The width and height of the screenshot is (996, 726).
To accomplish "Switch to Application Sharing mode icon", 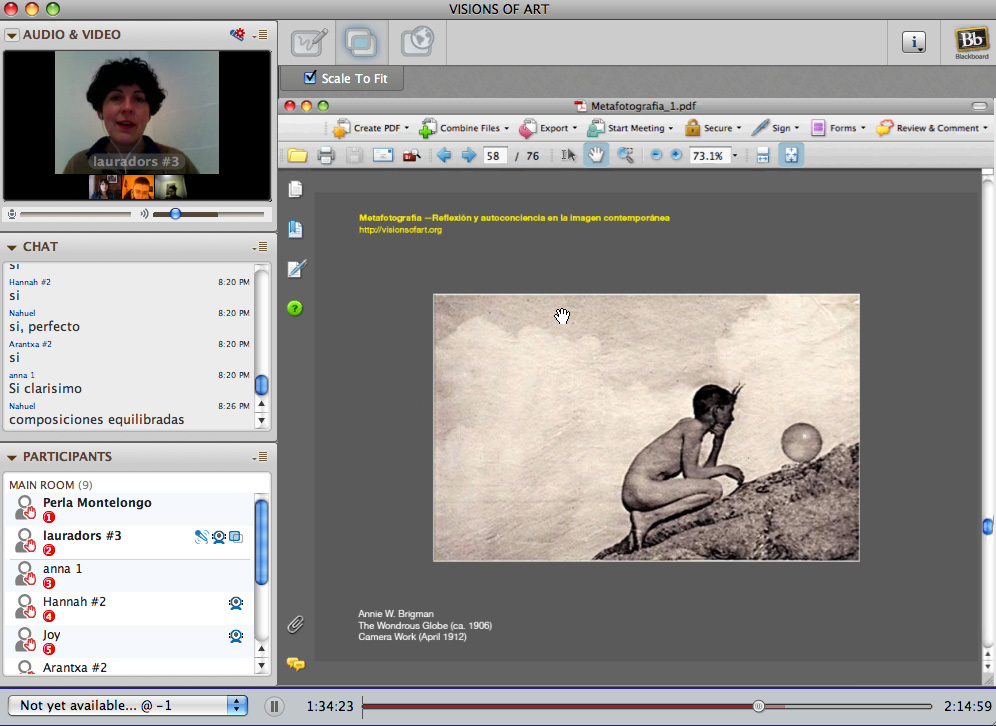I will [x=362, y=43].
